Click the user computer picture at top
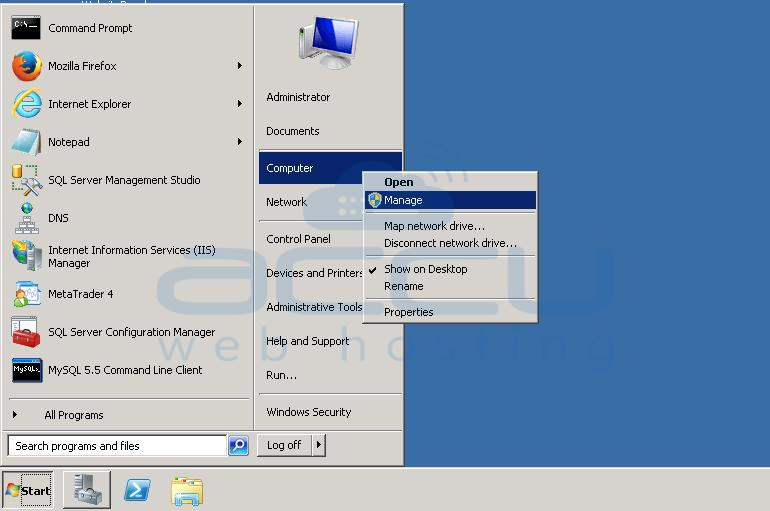Screen dimensions: 770x511 point(329,42)
